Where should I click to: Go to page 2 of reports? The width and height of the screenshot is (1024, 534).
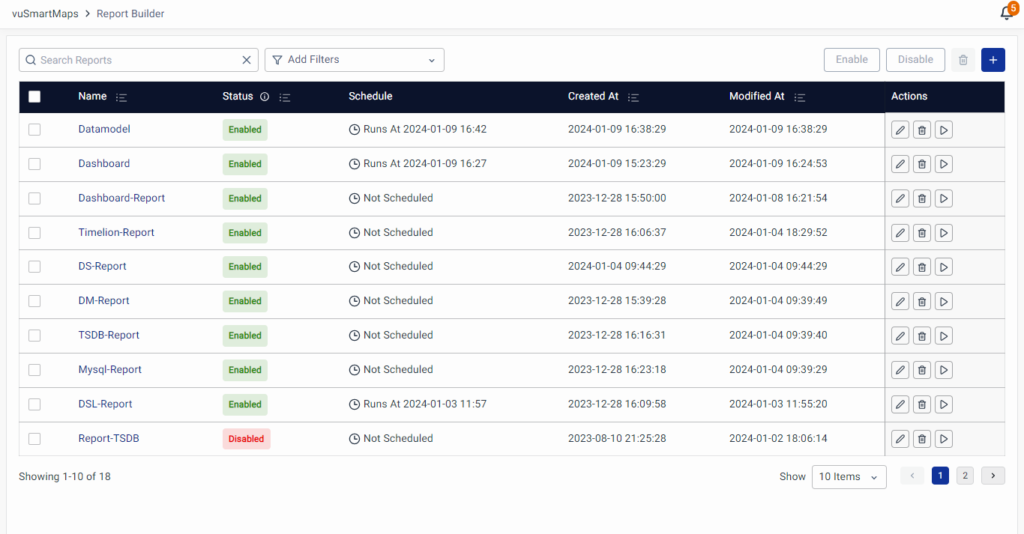coord(965,476)
